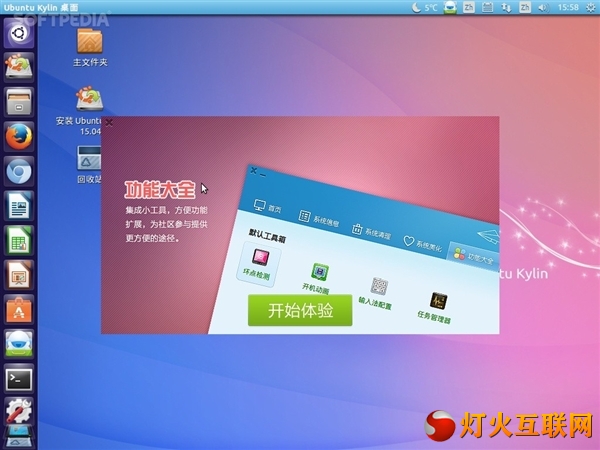600x450 pixels.
Task: Open the 回收站 trash desktop icon
Action: coord(89,165)
